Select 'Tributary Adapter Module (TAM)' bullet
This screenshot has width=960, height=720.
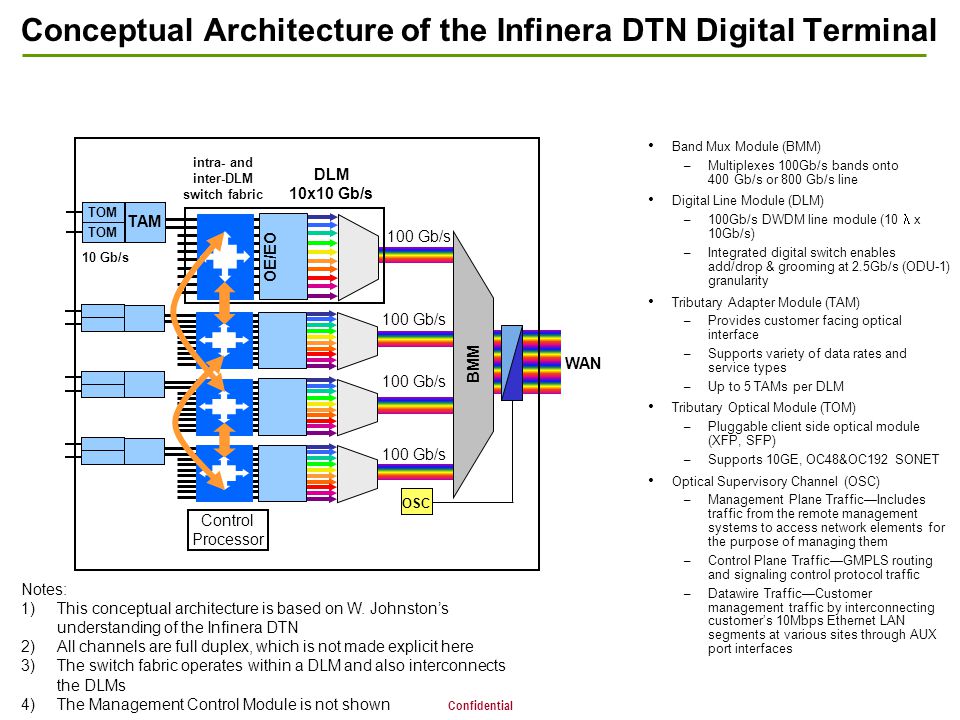click(765, 302)
